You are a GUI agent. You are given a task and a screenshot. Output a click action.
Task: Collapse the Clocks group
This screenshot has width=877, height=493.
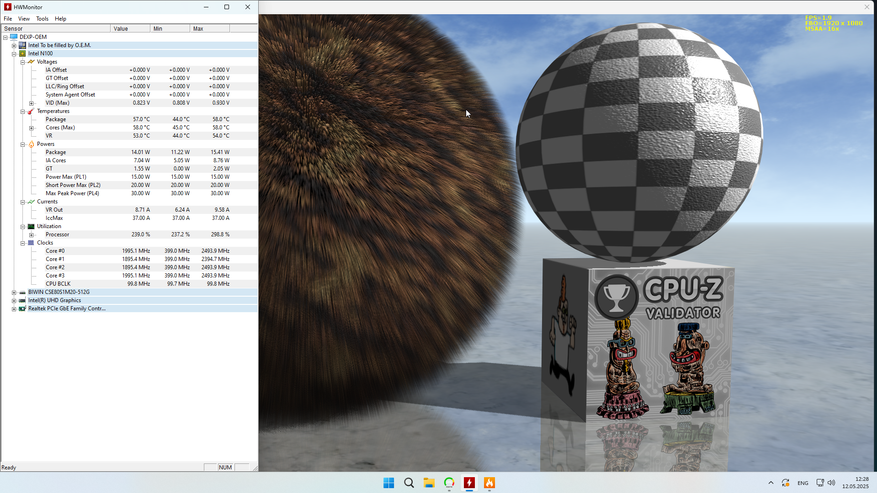pos(23,243)
